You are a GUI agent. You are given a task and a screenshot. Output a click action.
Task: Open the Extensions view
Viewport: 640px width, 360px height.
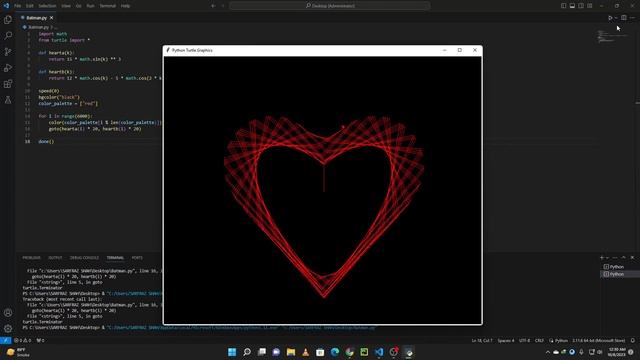(x=8, y=84)
